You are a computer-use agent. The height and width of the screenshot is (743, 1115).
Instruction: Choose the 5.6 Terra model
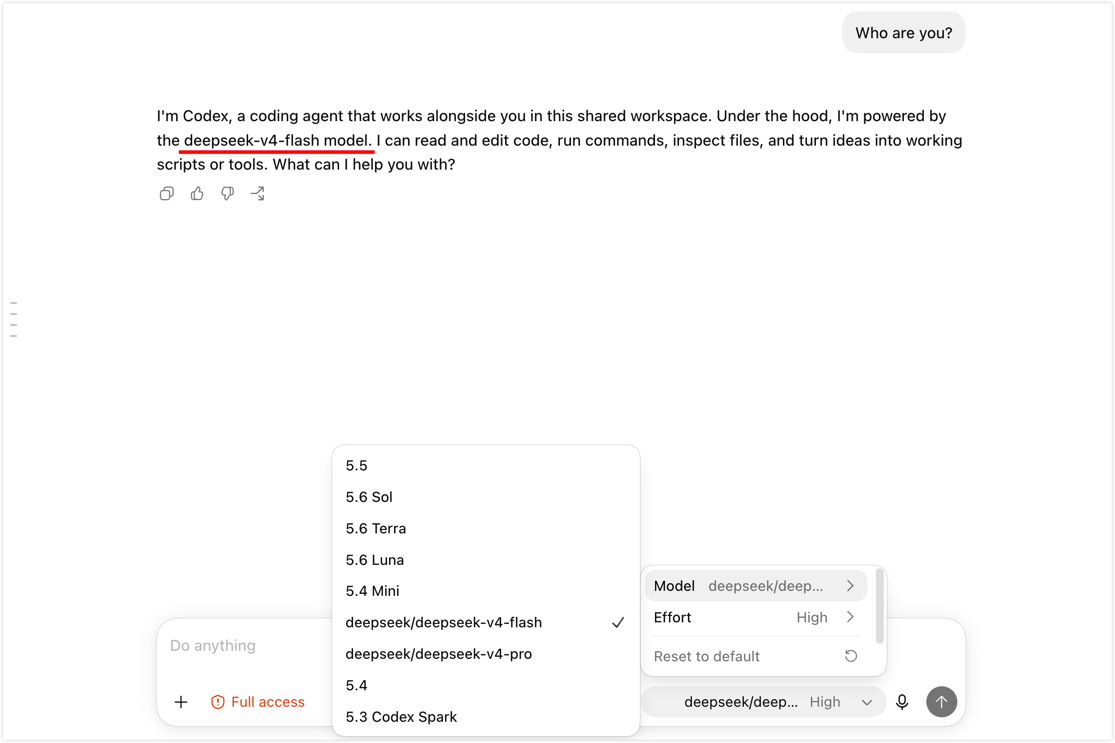[486, 528]
